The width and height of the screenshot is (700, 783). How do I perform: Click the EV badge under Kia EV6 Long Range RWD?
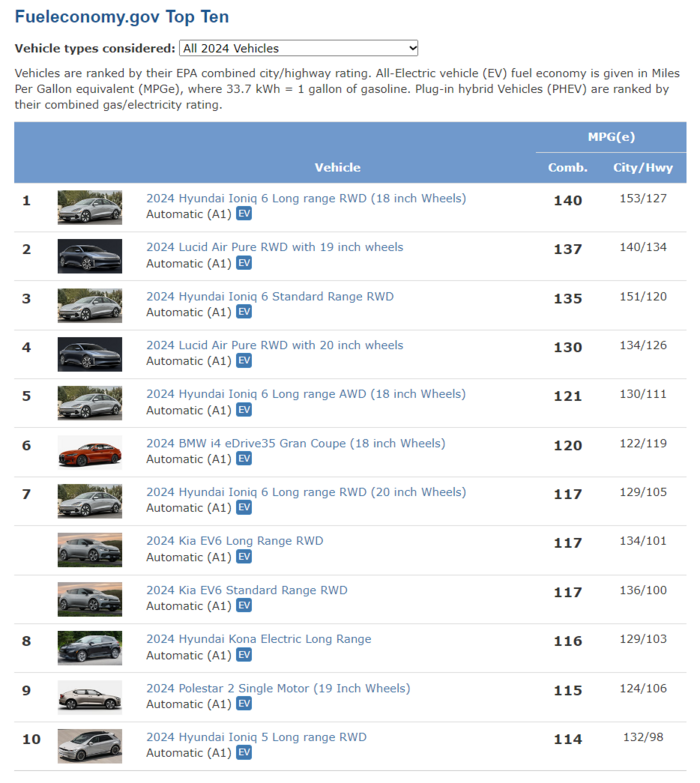244,557
